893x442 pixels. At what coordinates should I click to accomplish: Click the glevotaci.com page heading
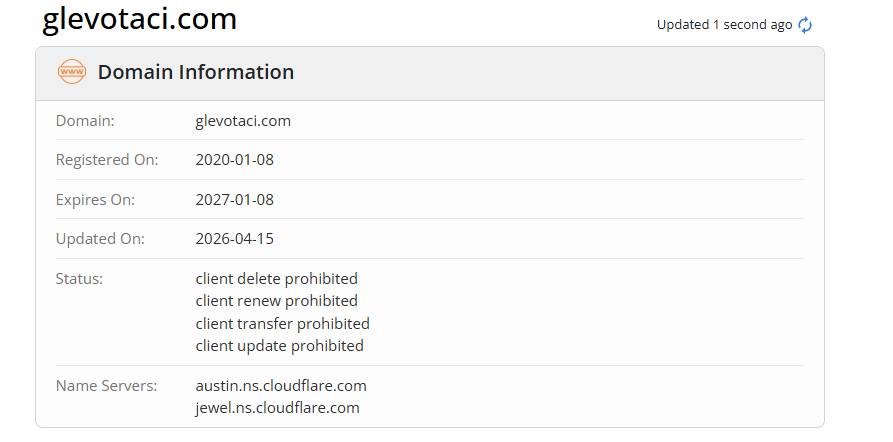140,19
